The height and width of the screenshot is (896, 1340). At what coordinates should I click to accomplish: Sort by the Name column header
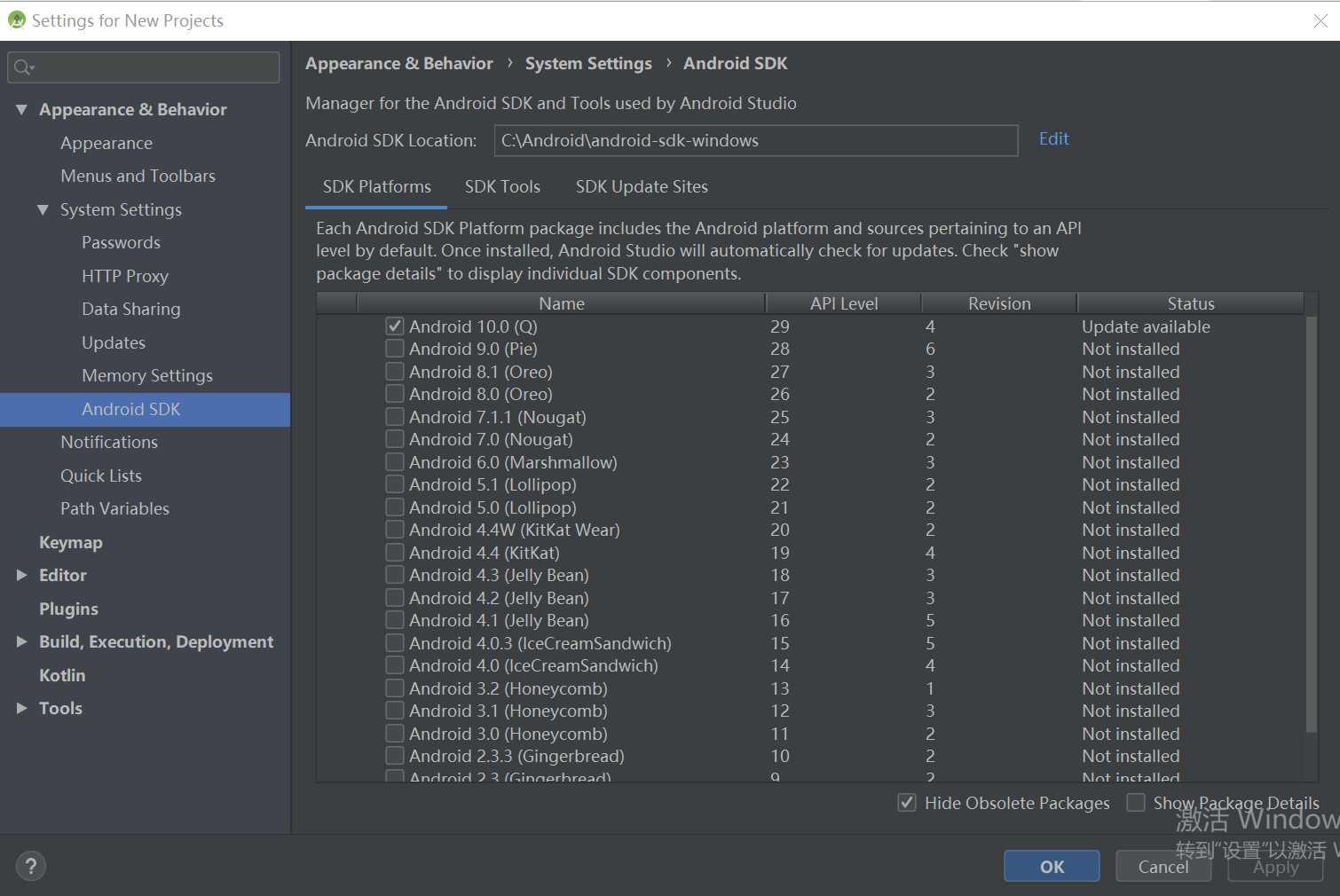click(x=562, y=303)
